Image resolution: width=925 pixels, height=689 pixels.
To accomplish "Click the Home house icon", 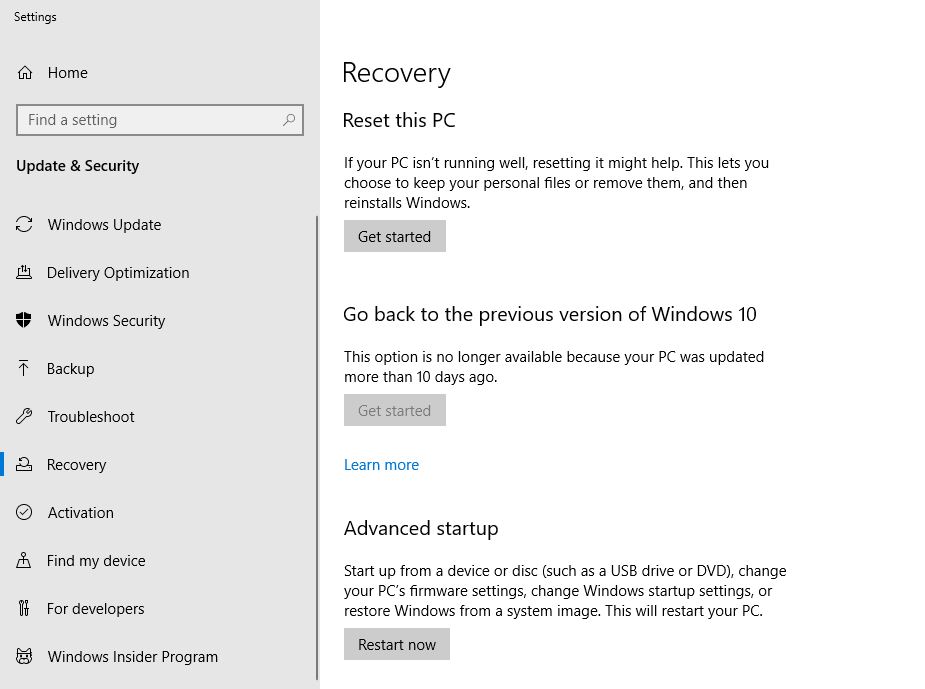I will tap(25, 73).
